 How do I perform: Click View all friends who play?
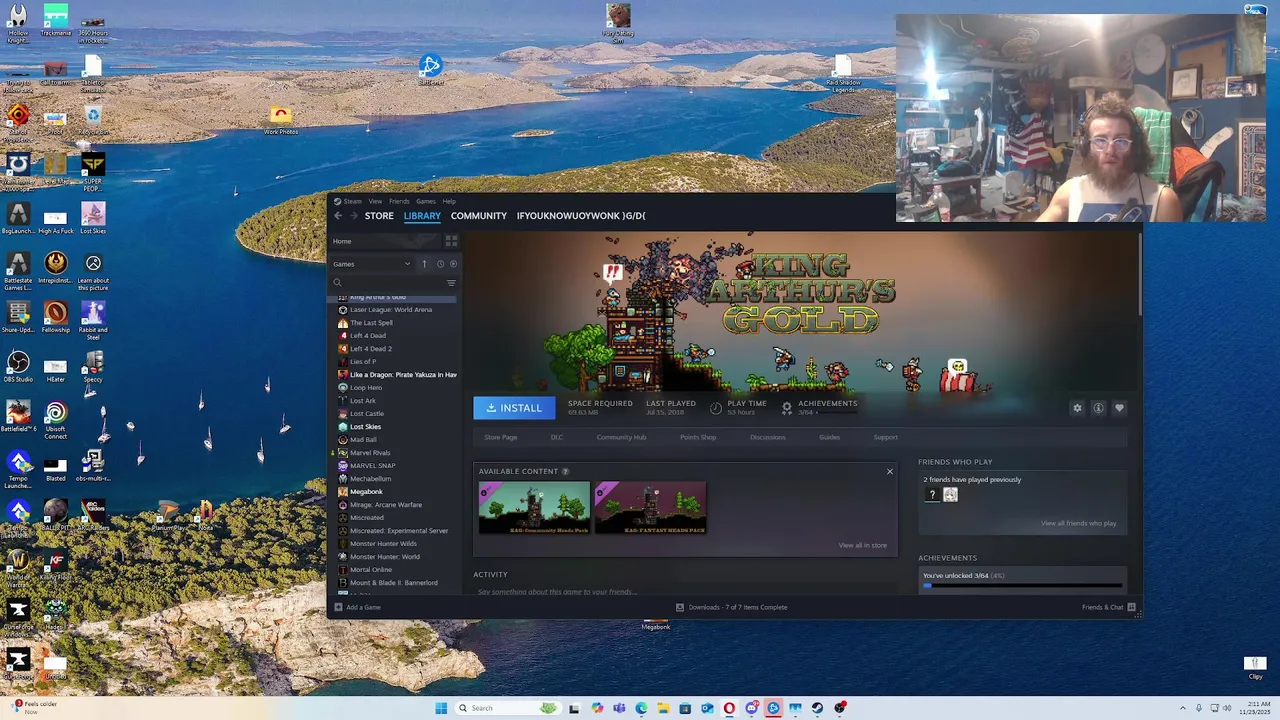coord(1079,523)
